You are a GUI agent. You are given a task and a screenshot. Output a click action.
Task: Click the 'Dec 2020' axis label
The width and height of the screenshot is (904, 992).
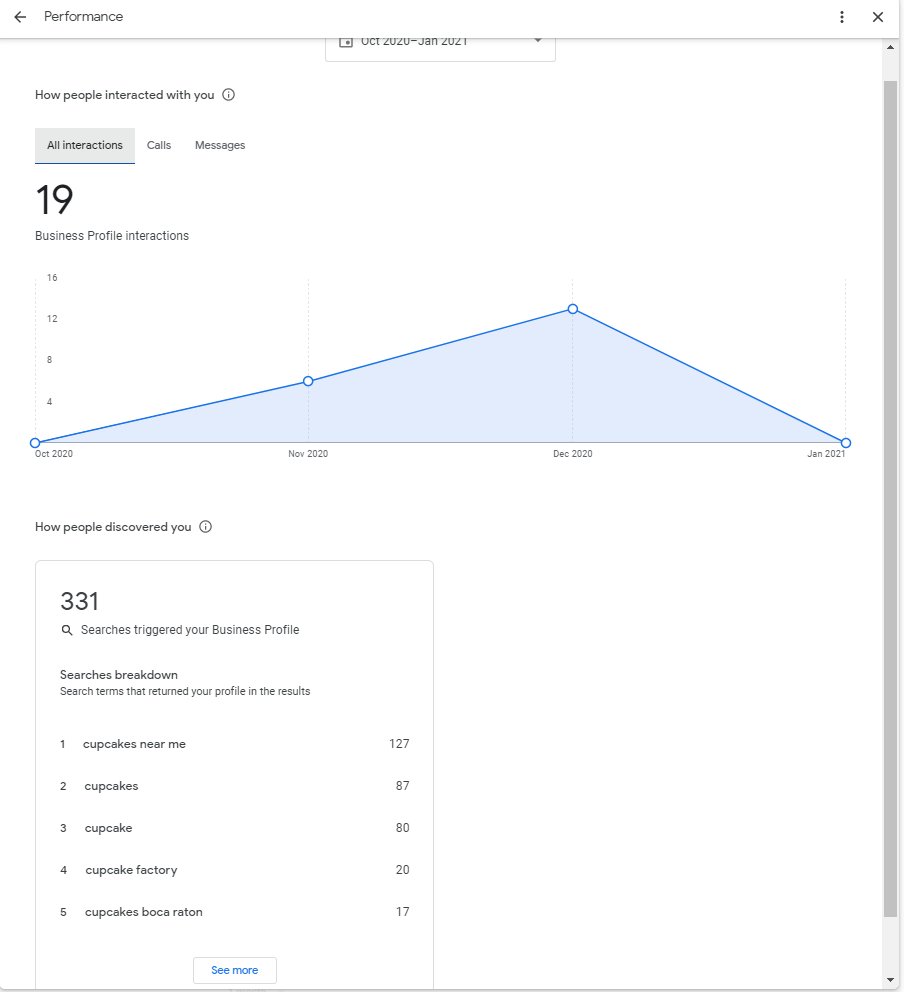click(573, 454)
